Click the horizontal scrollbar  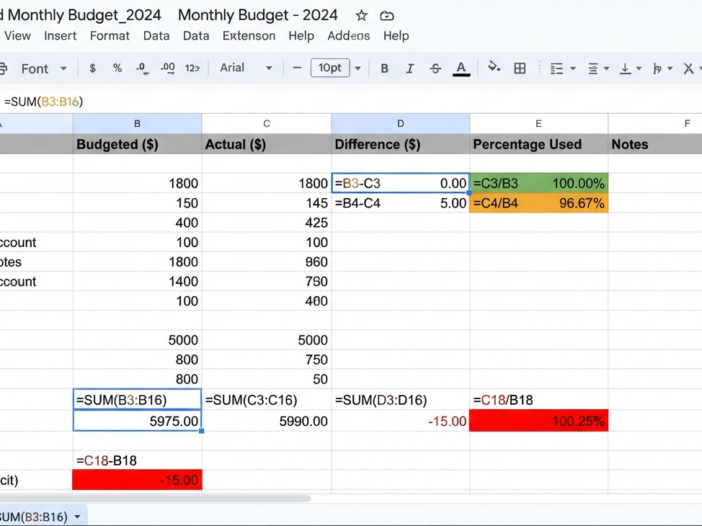point(154,498)
